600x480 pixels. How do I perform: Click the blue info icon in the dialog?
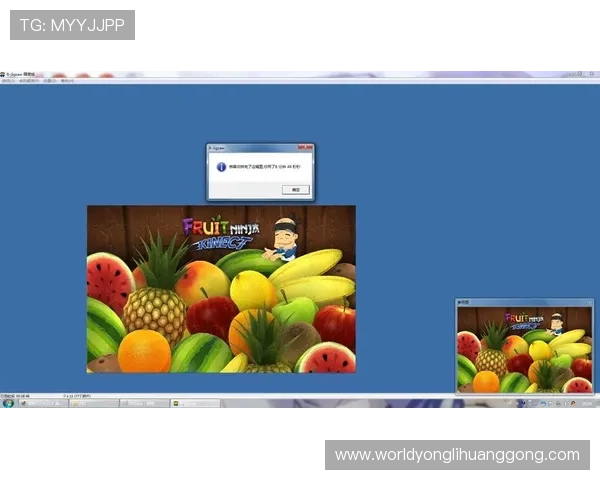pos(221,167)
